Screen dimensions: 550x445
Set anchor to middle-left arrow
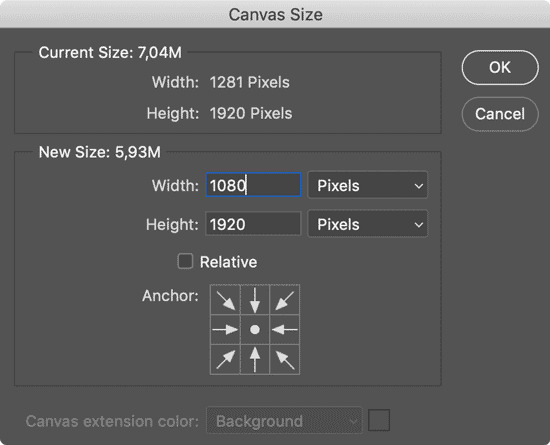tap(225, 330)
